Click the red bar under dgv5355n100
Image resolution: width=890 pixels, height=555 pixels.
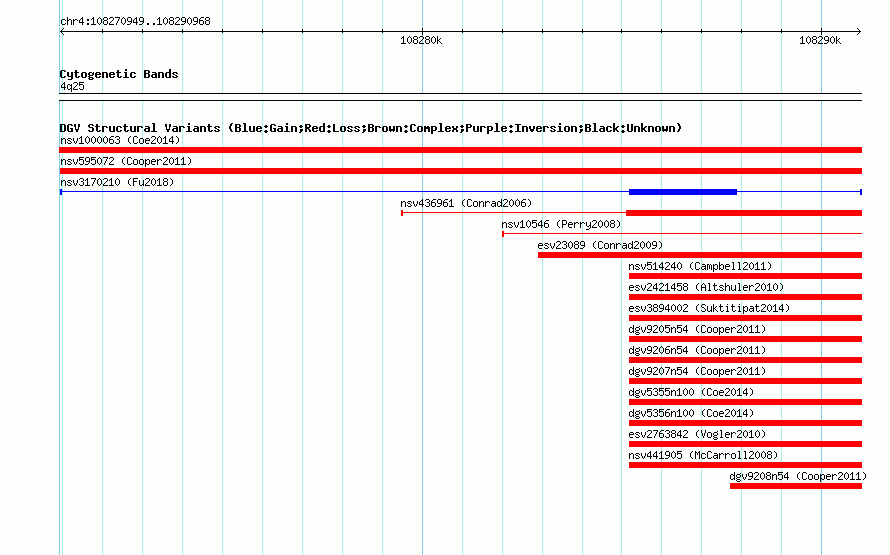[745, 402]
